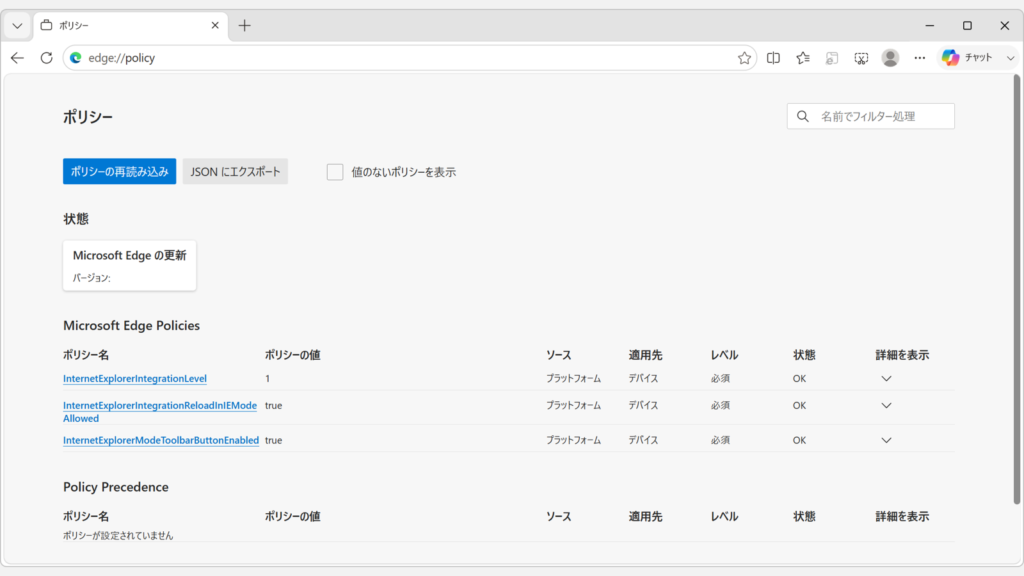Click 状態 section heading above update card
1024x576 pixels.
(x=76, y=219)
